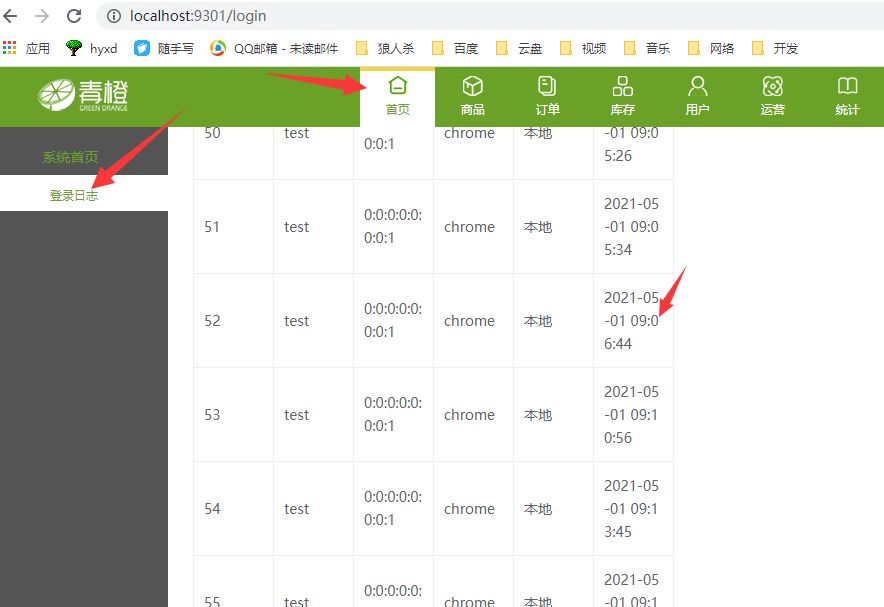Open the 运营 operations tab
The width and height of the screenshot is (884, 607).
coord(772,97)
